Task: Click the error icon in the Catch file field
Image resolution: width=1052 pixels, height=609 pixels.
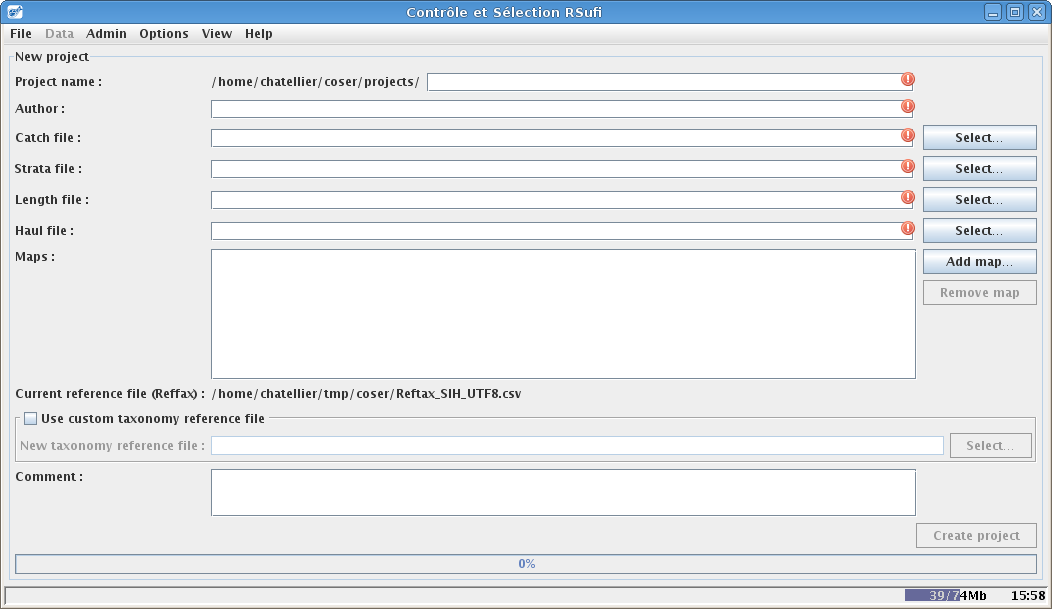Action: (x=907, y=135)
